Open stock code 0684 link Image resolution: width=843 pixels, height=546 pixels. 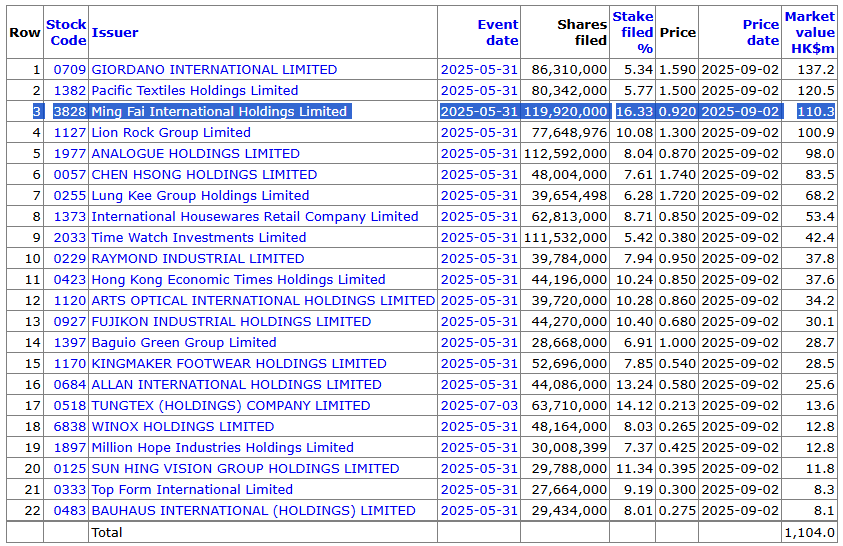point(70,384)
